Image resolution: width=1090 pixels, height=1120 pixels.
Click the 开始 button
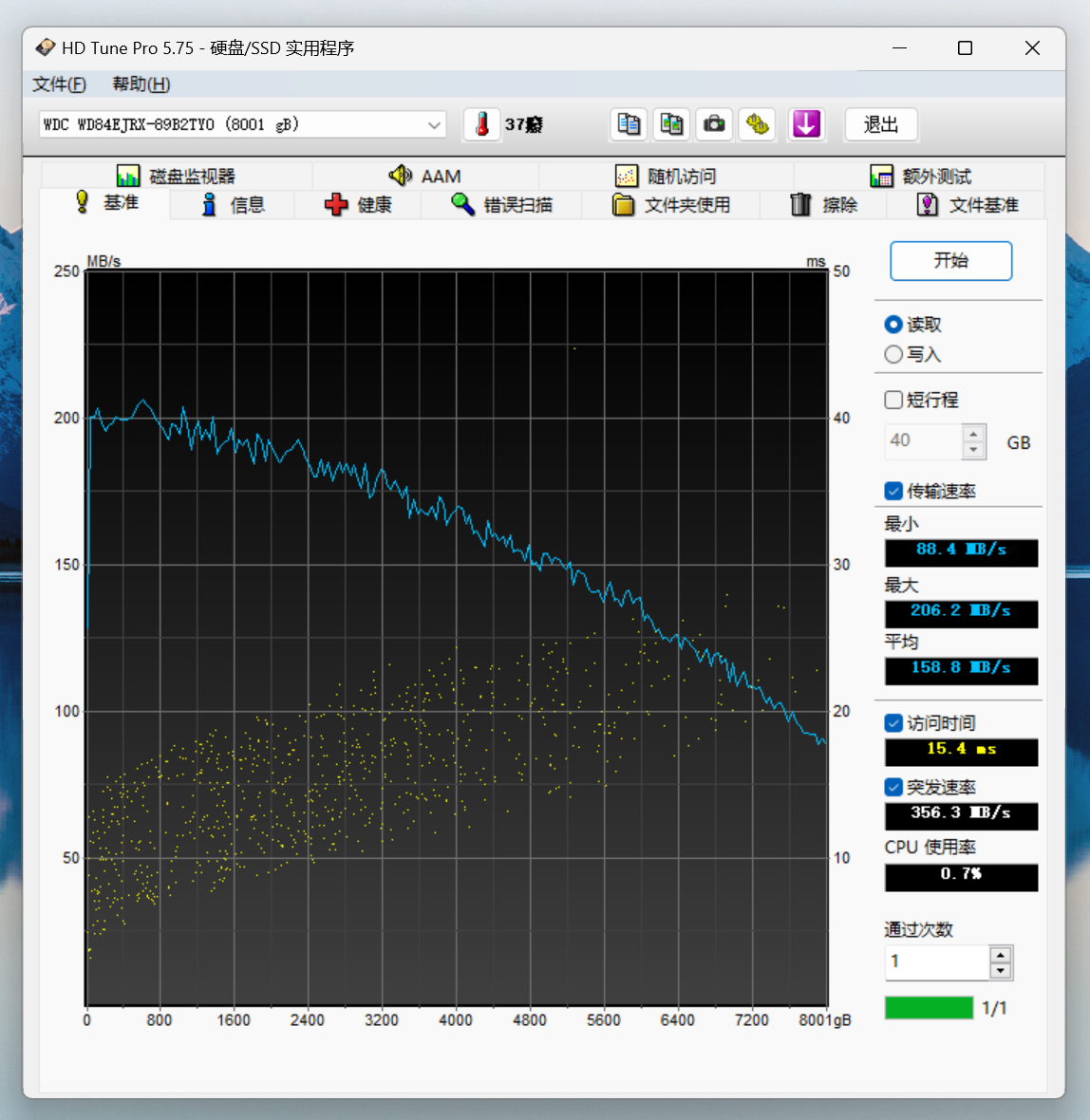950,261
